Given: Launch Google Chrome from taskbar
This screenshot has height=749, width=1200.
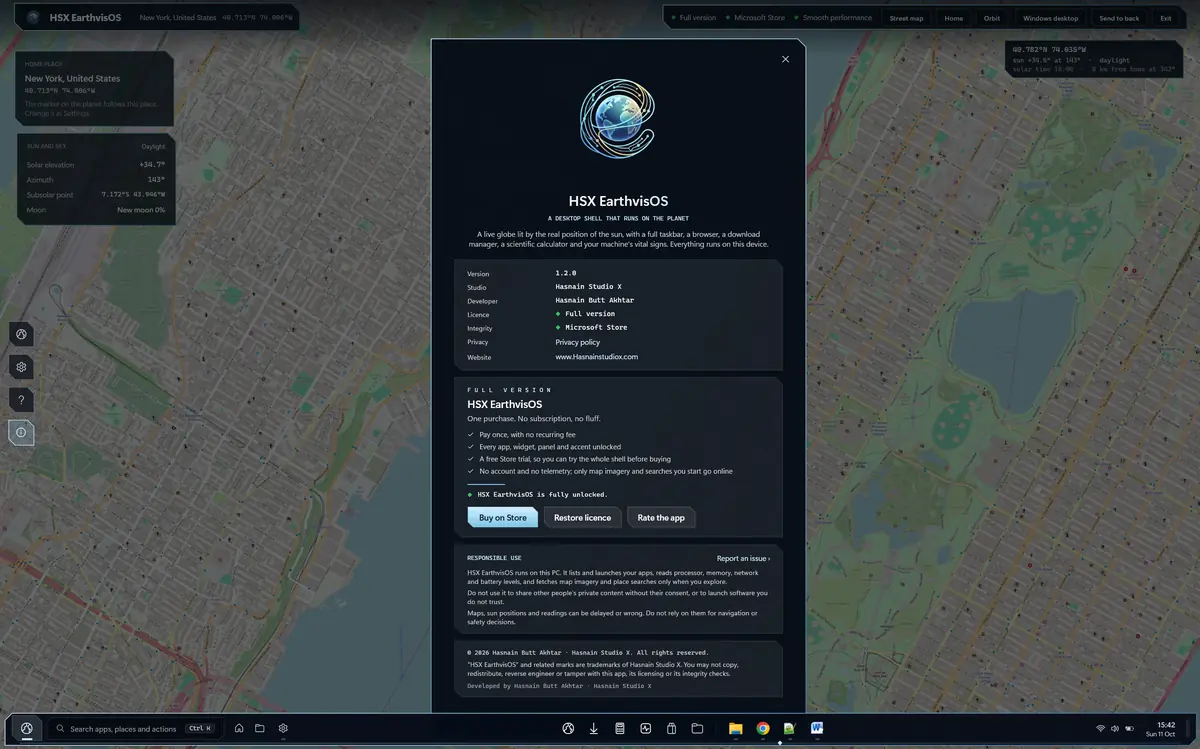Looking at the screenshot, I should (x=763, y=729).
